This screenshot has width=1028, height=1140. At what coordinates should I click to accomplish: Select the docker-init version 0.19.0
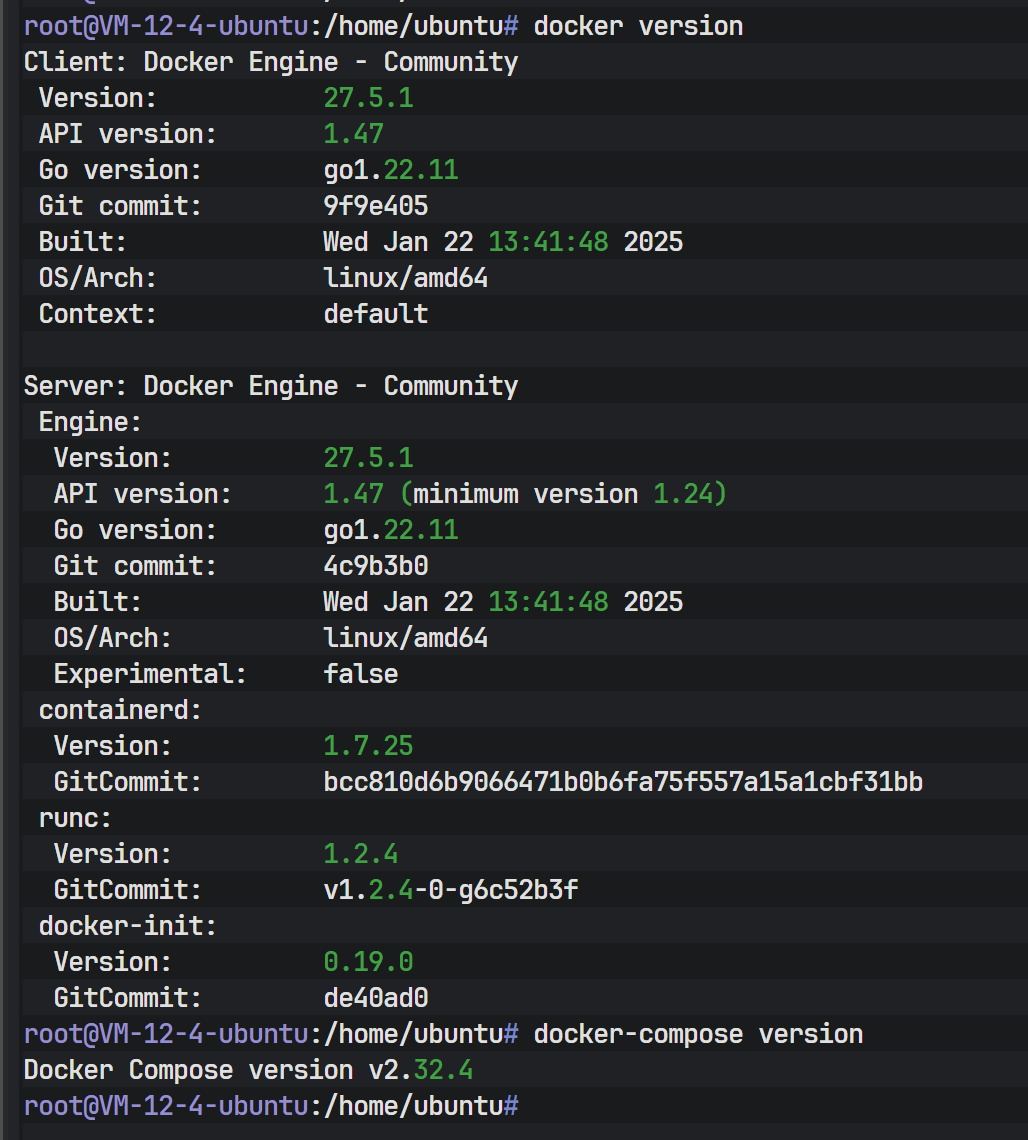pos(368,962)
